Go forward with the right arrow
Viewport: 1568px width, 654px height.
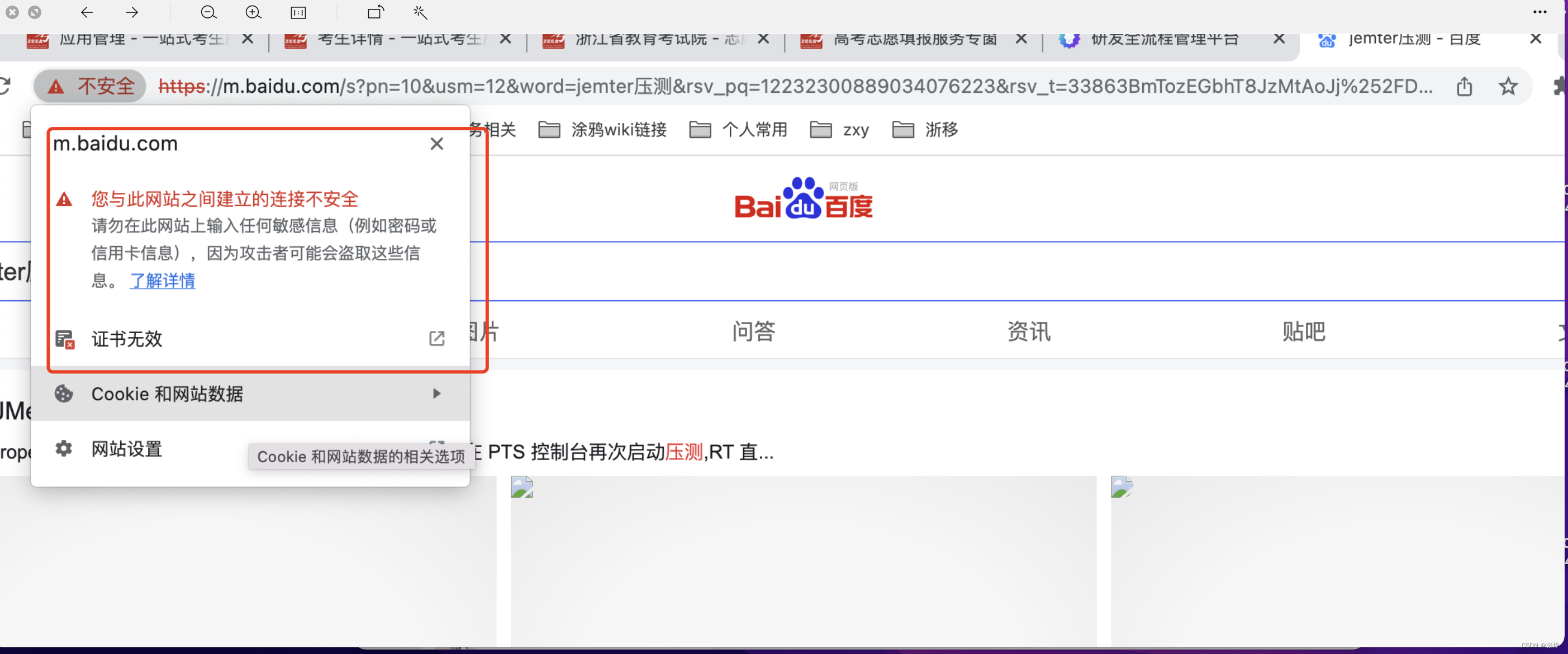[x=132, y=12]
